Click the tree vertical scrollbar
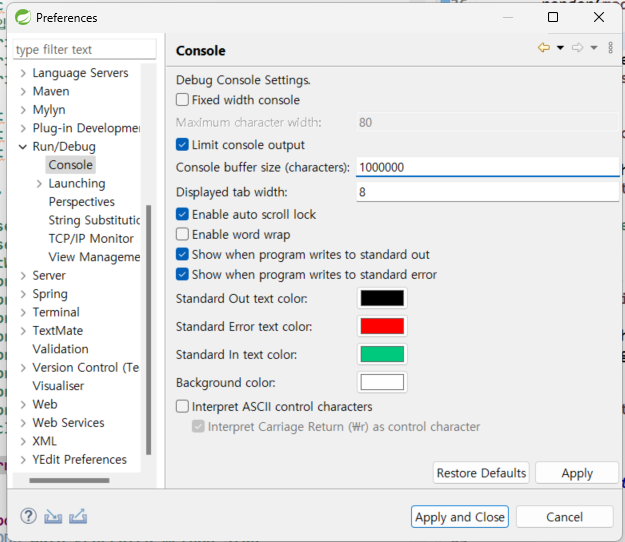 [x=149, y=330]
